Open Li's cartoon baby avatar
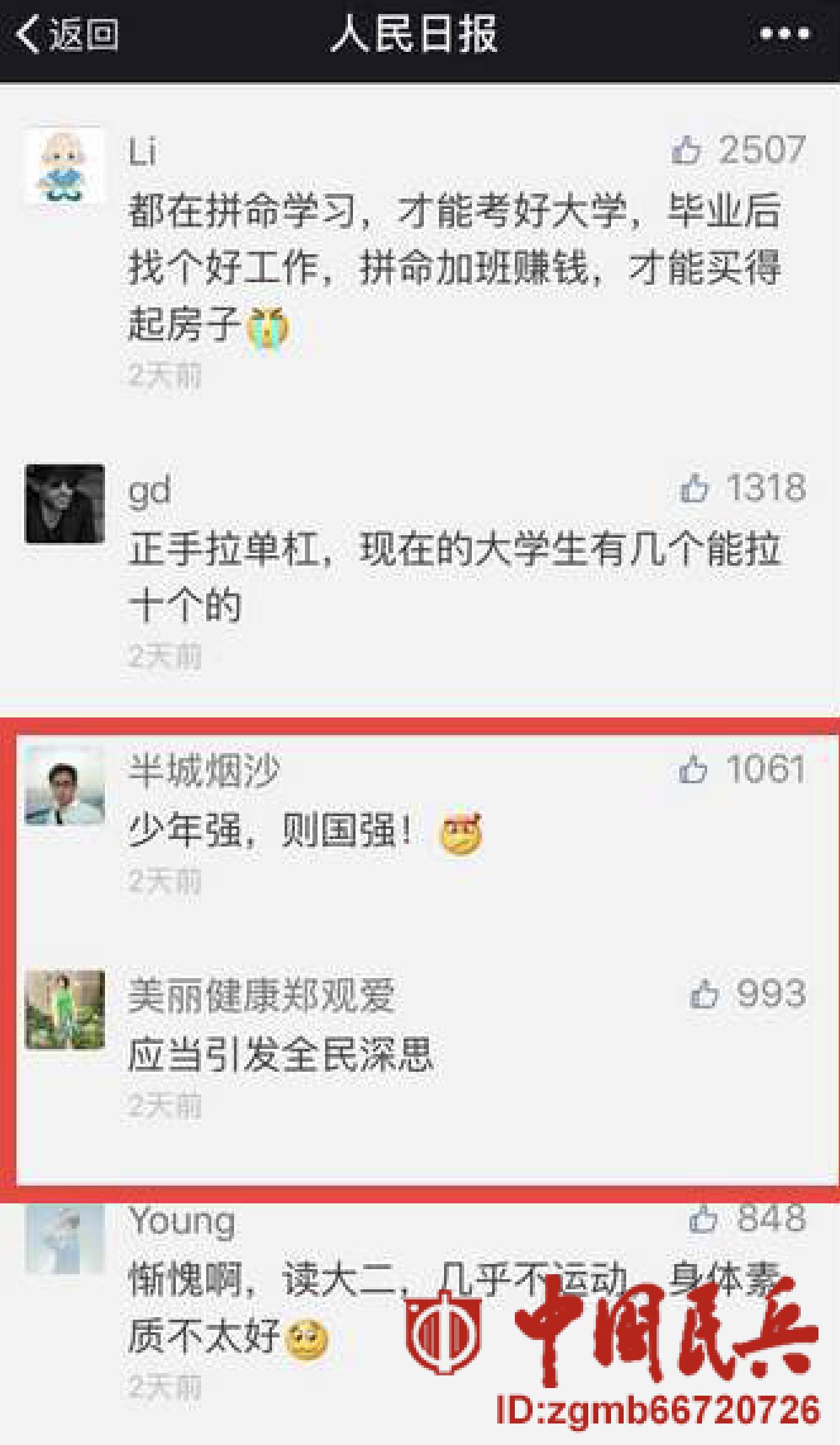 coord(65,164)
